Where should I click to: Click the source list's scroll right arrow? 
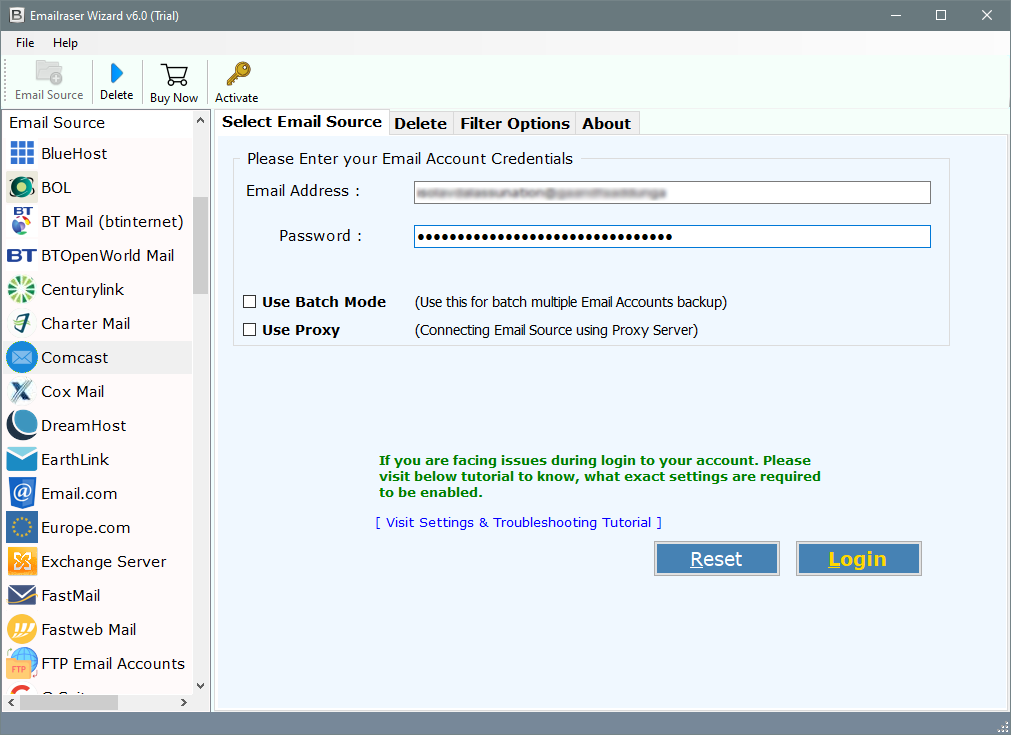point(184,703)
